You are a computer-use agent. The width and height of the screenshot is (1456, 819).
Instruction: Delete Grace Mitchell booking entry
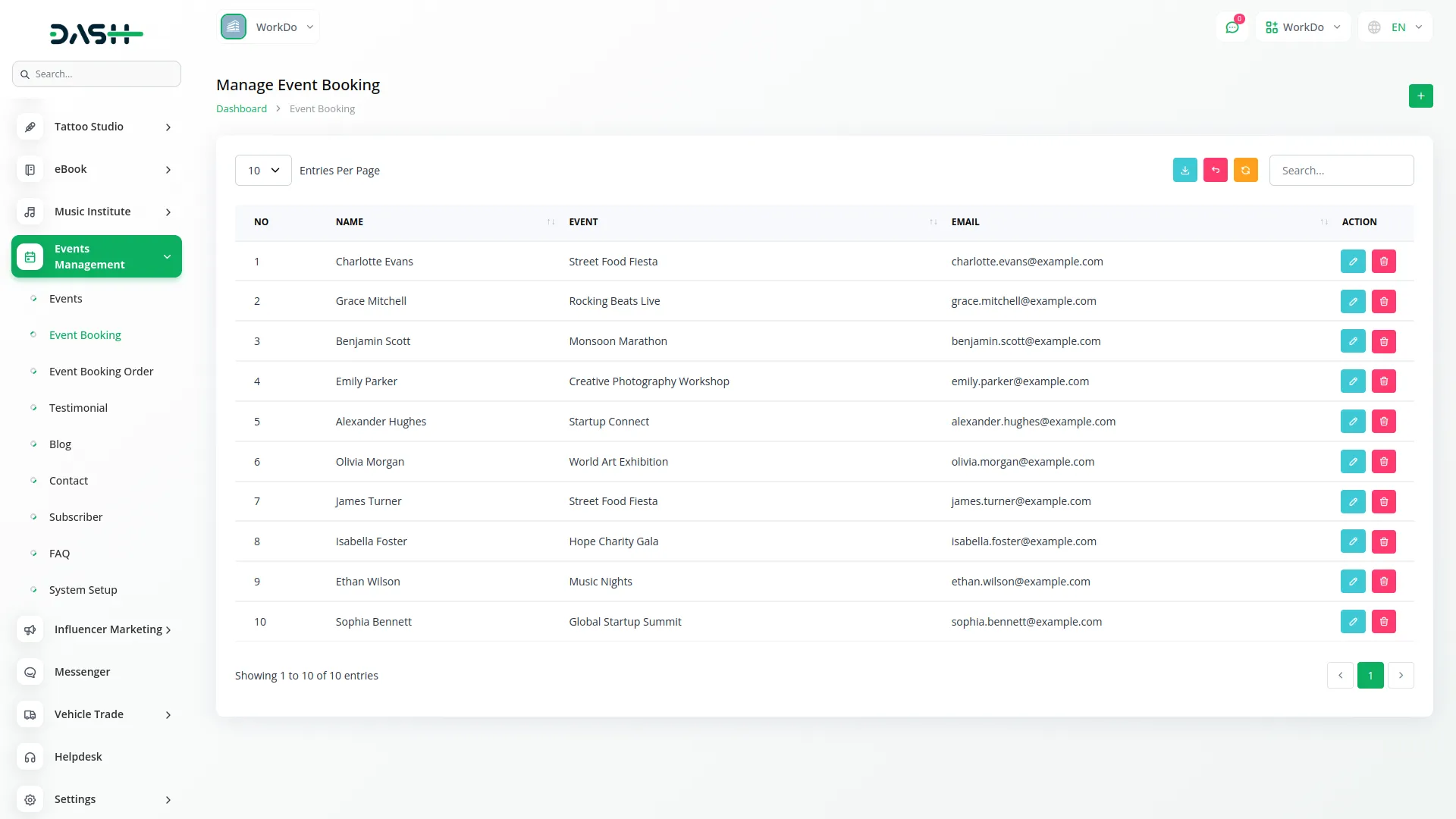click(x=1383, y=302)
